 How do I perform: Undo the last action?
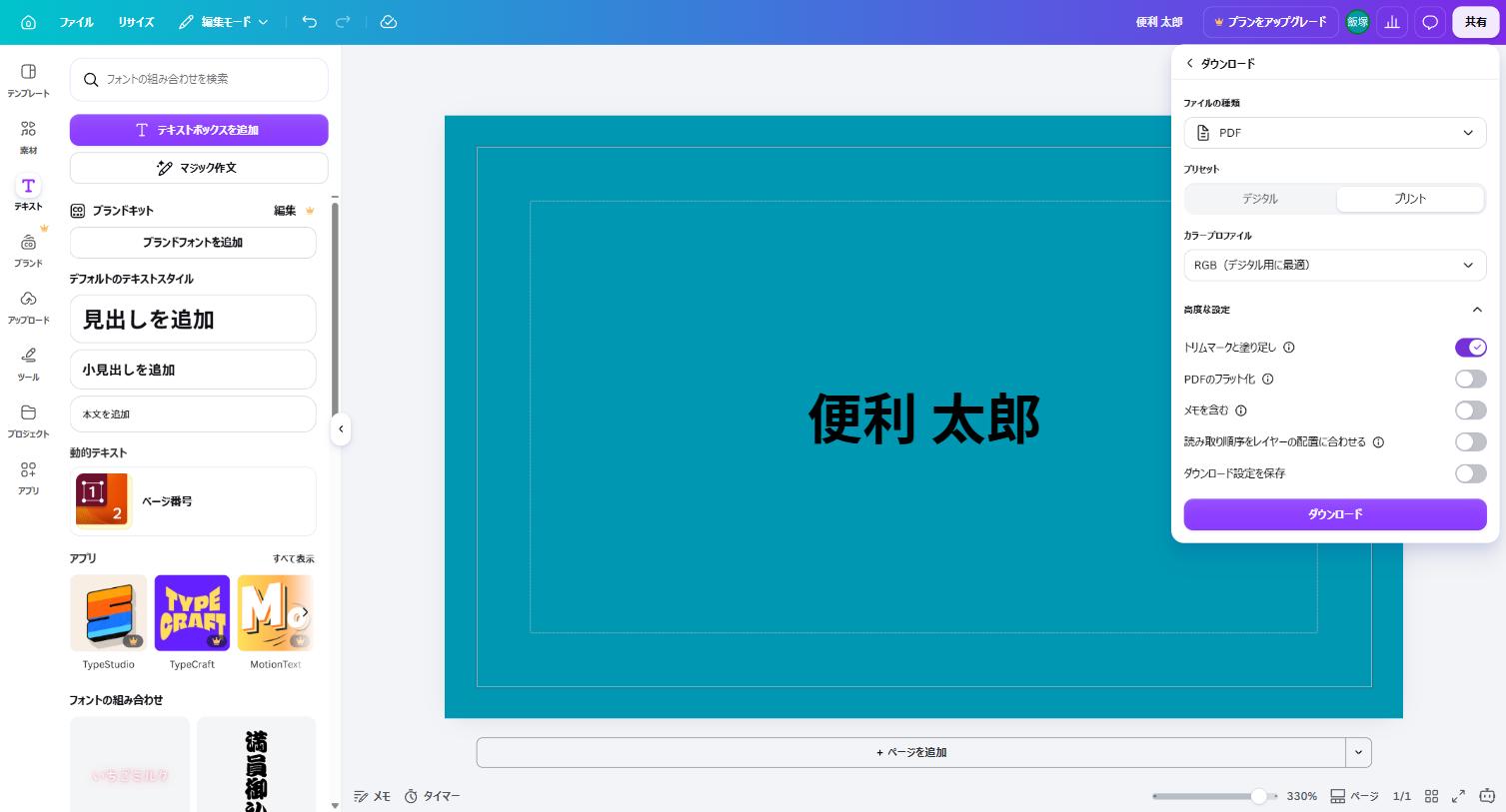pyautogui.click(x=310, y=22)
